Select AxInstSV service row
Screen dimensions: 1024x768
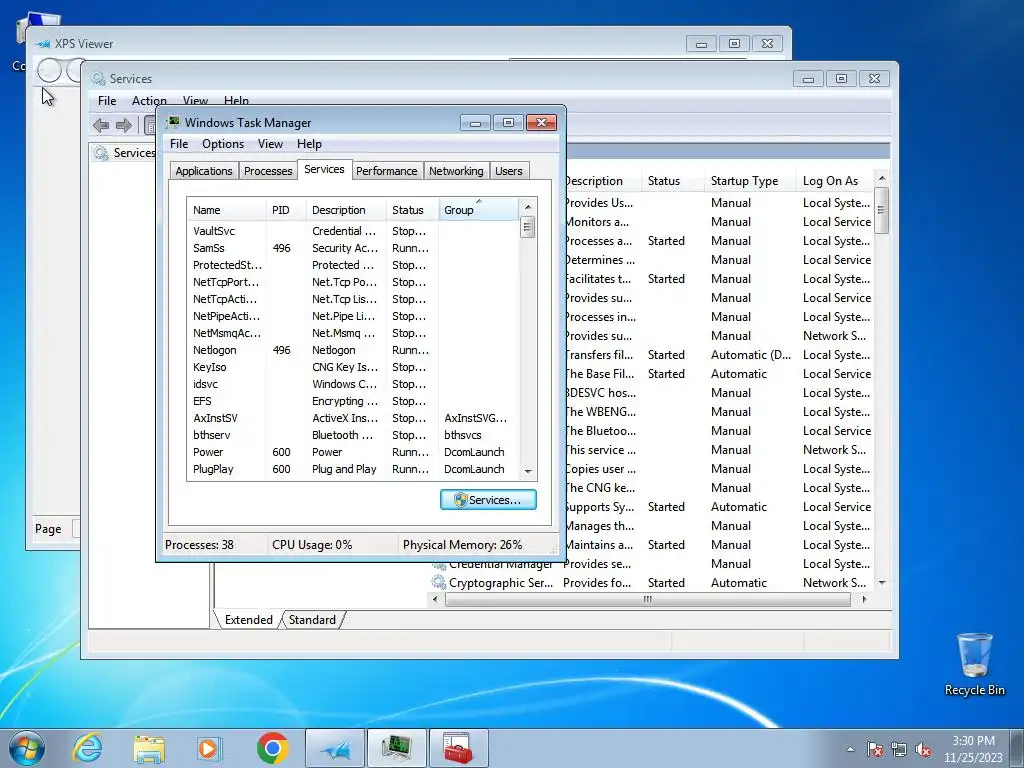353,418
